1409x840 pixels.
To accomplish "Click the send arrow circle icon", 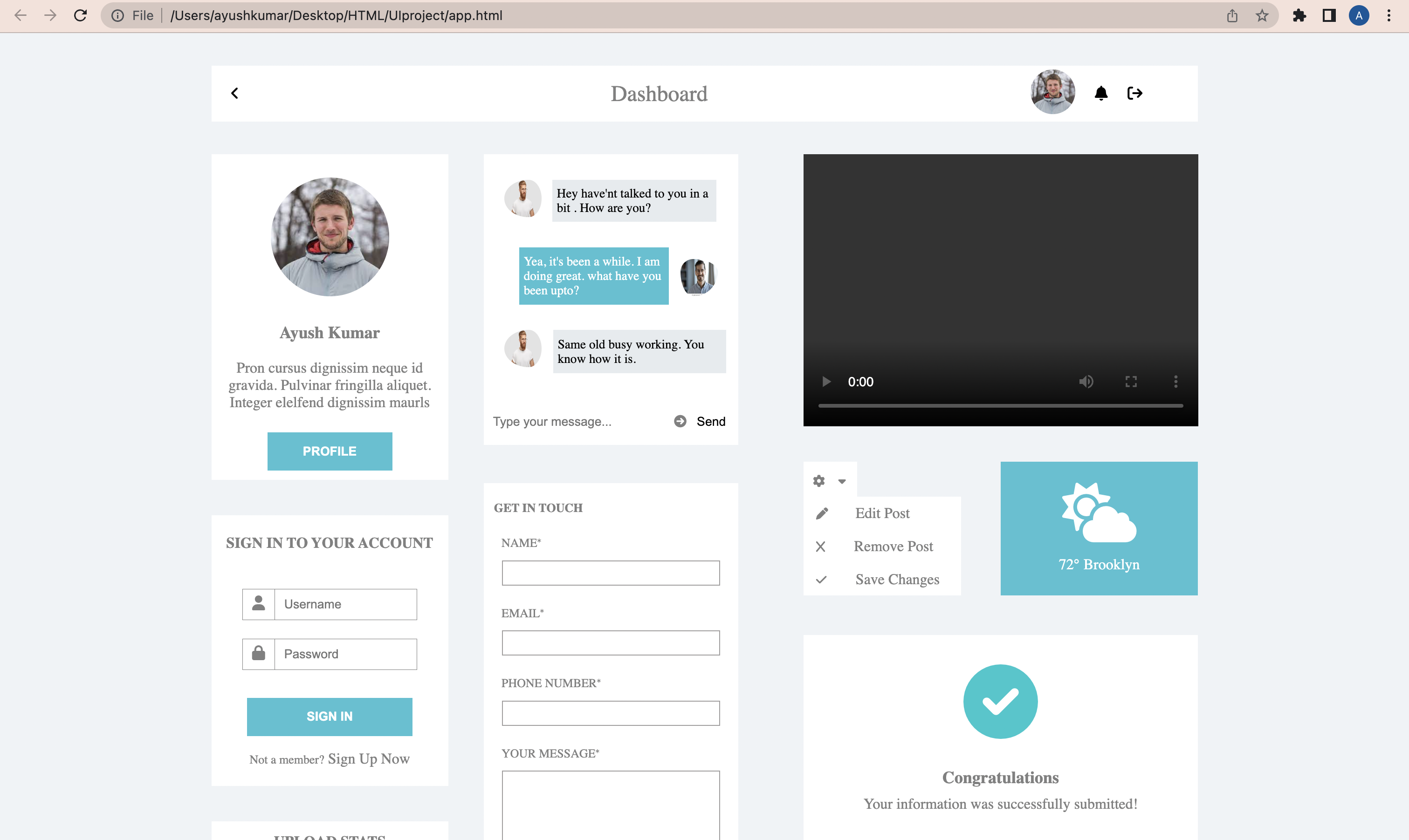I will pyautogui.click(x=680, y=421).
